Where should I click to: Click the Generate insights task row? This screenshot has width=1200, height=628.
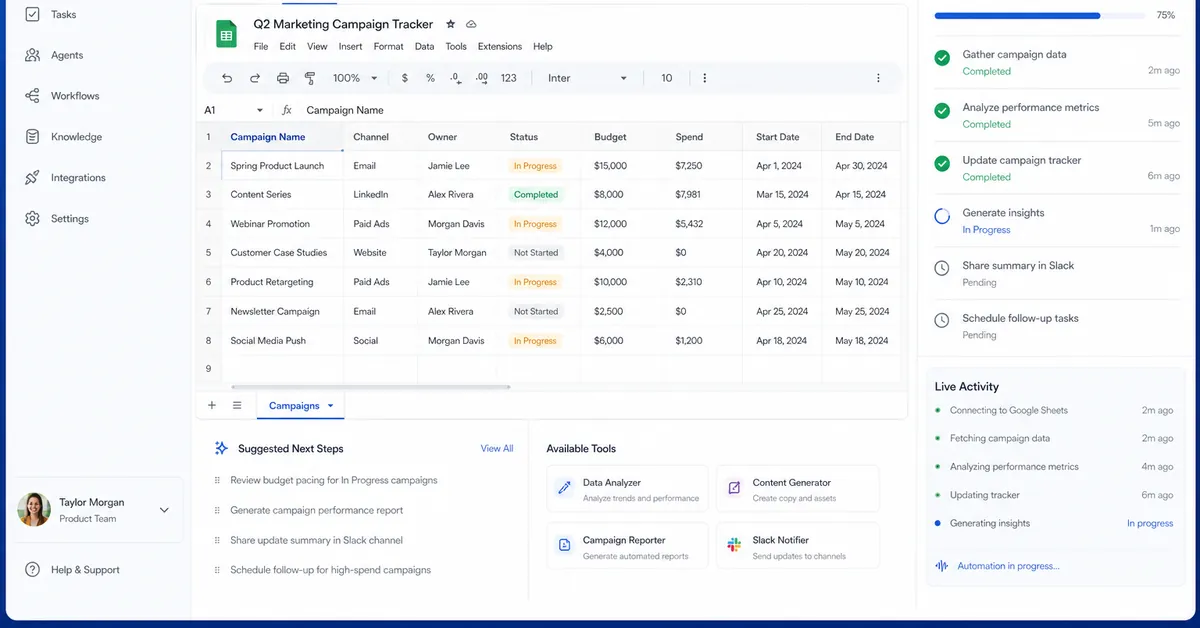(x=1058, y=221)
